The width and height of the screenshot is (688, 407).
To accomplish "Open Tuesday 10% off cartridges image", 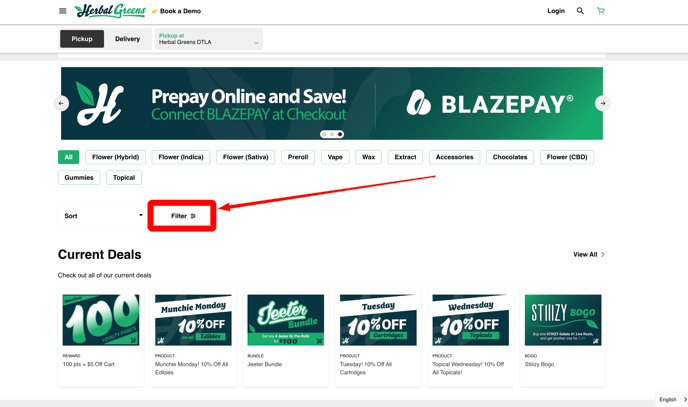I will tap(378, 320).
